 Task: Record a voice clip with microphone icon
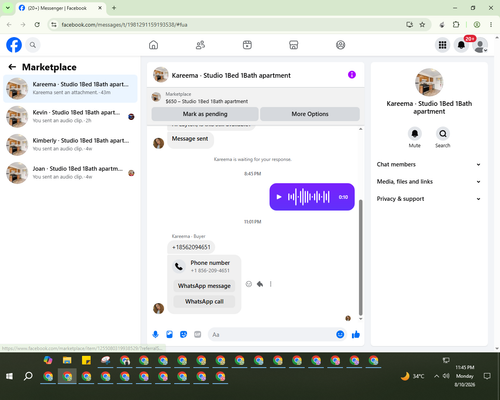click(155, 334)
